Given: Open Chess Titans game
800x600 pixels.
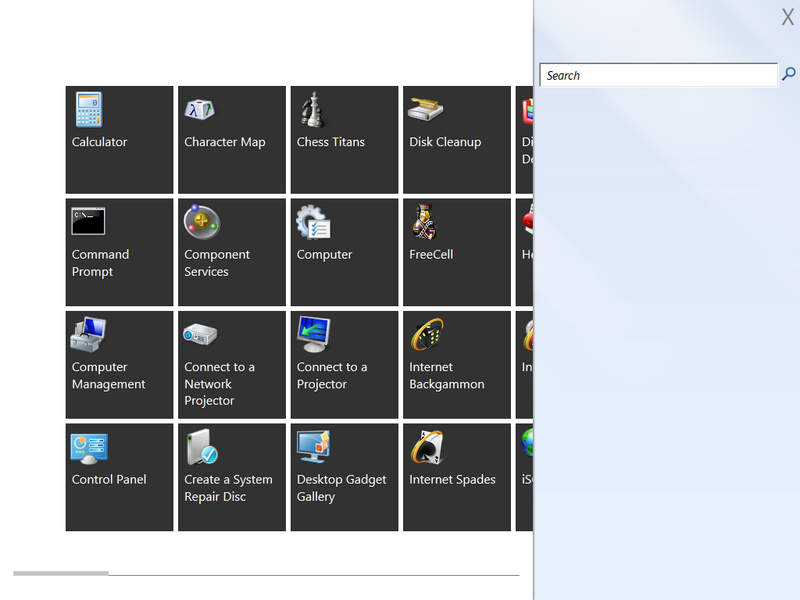Looking at the screenshot, I should click(344, 140).
